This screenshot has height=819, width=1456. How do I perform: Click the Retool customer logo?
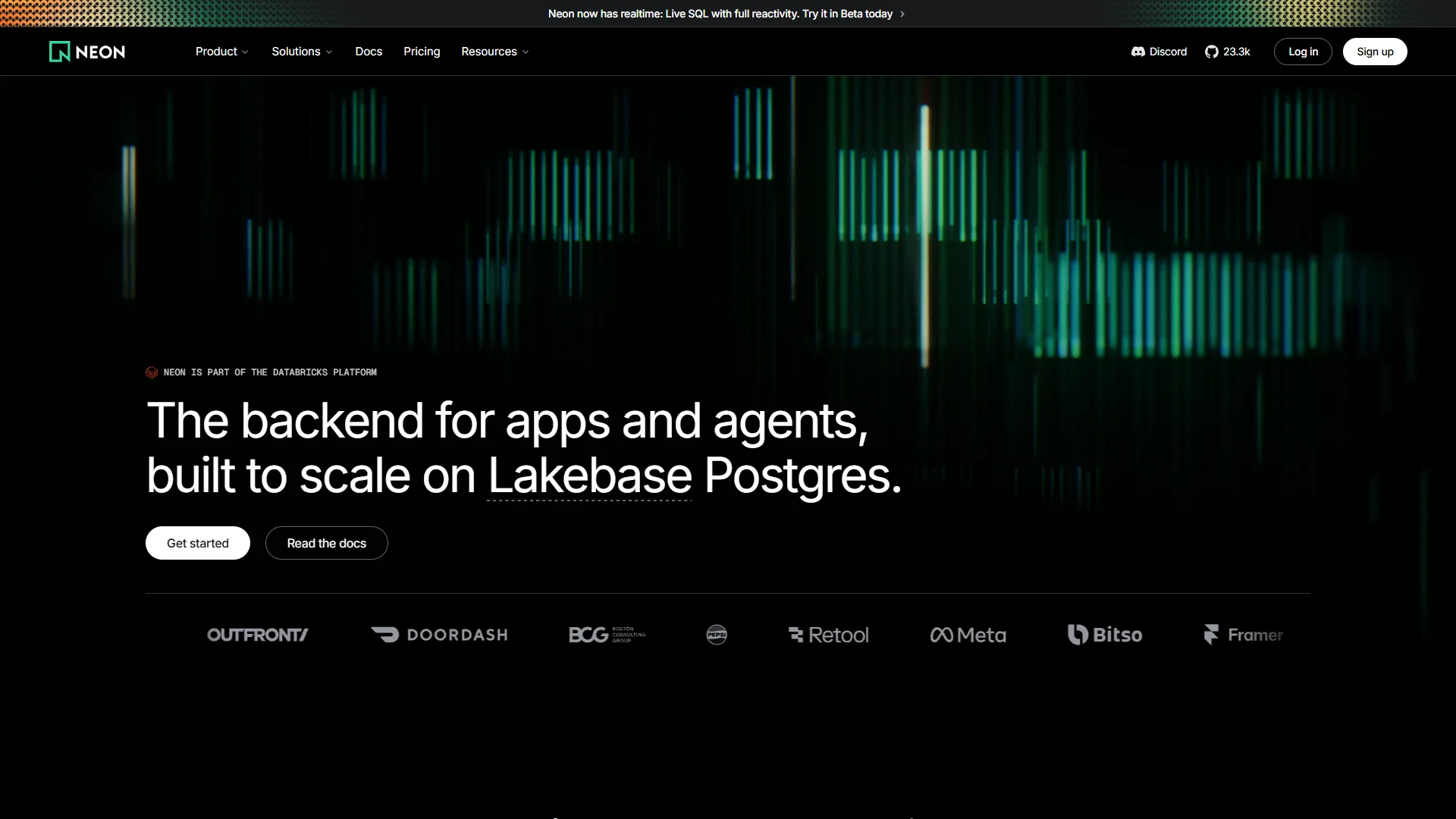[828, 635]
